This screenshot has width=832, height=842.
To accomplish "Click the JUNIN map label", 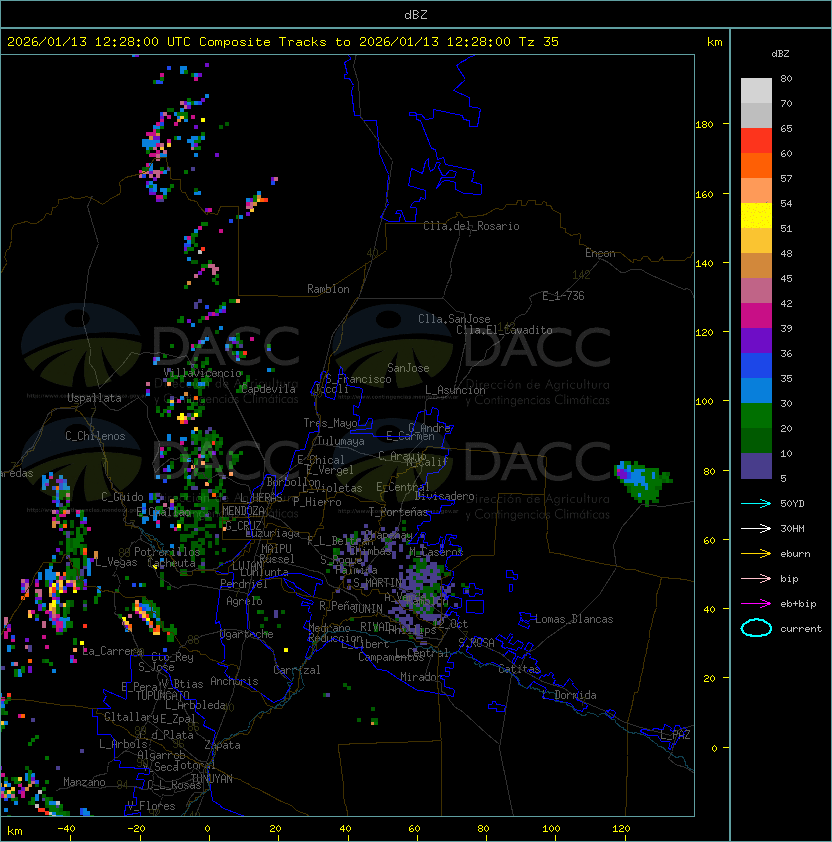I will (368, 608).
